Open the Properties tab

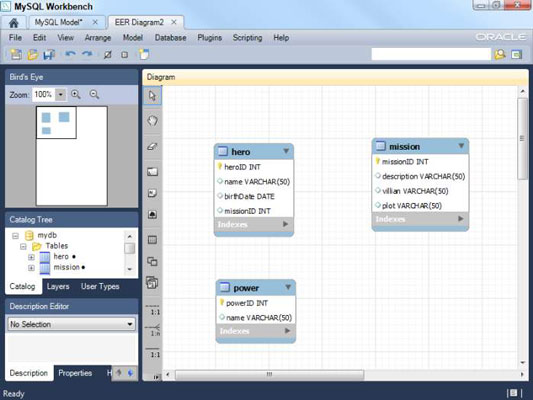click(x=75, y=373)
